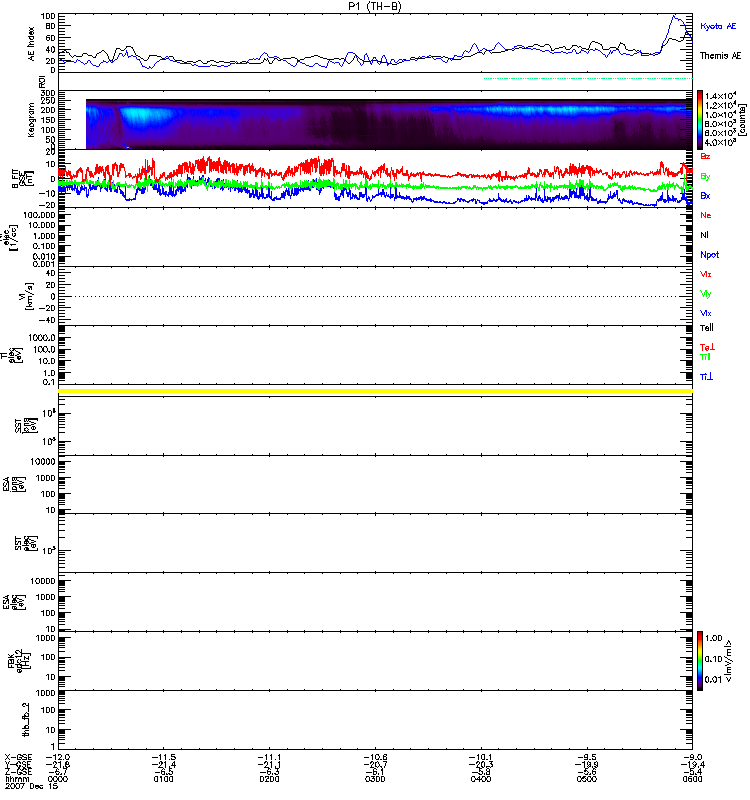Click the 0400 time tick label
The height and width of the screenshot is (800, 750).
tap(481, 779)
